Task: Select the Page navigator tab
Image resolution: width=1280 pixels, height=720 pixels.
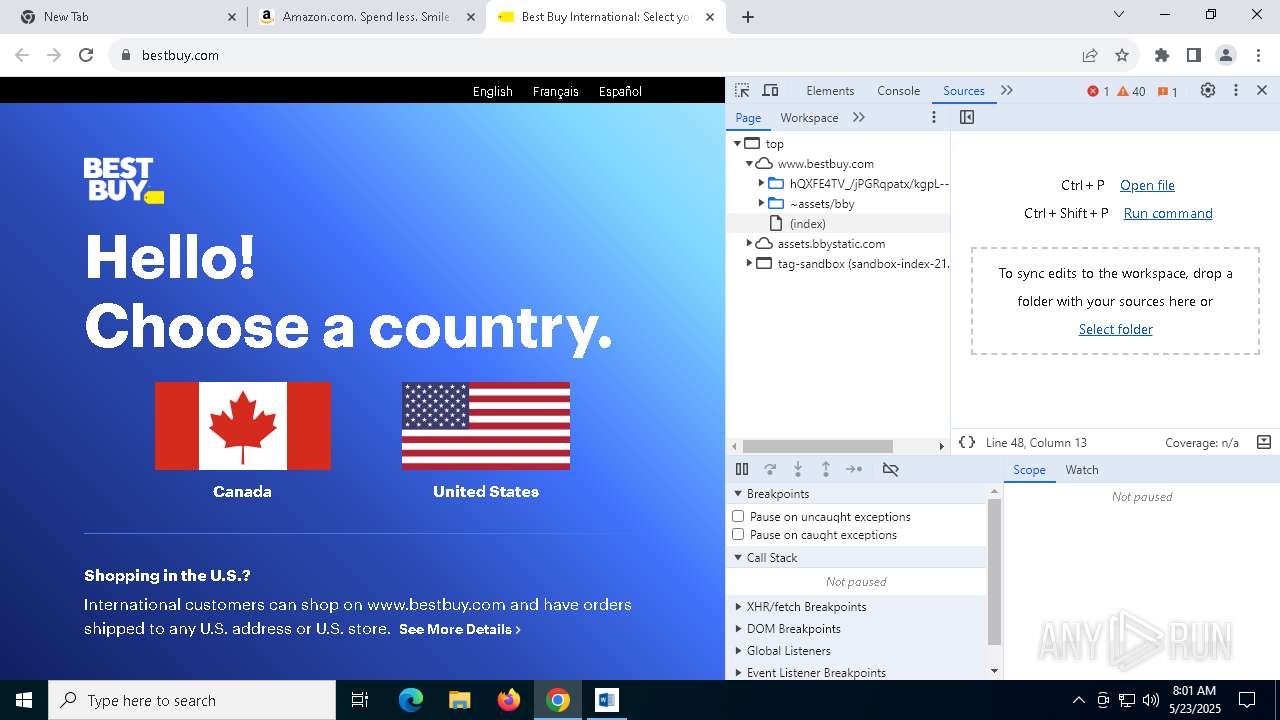Action: pyautogui.click(x=748, y=117)
